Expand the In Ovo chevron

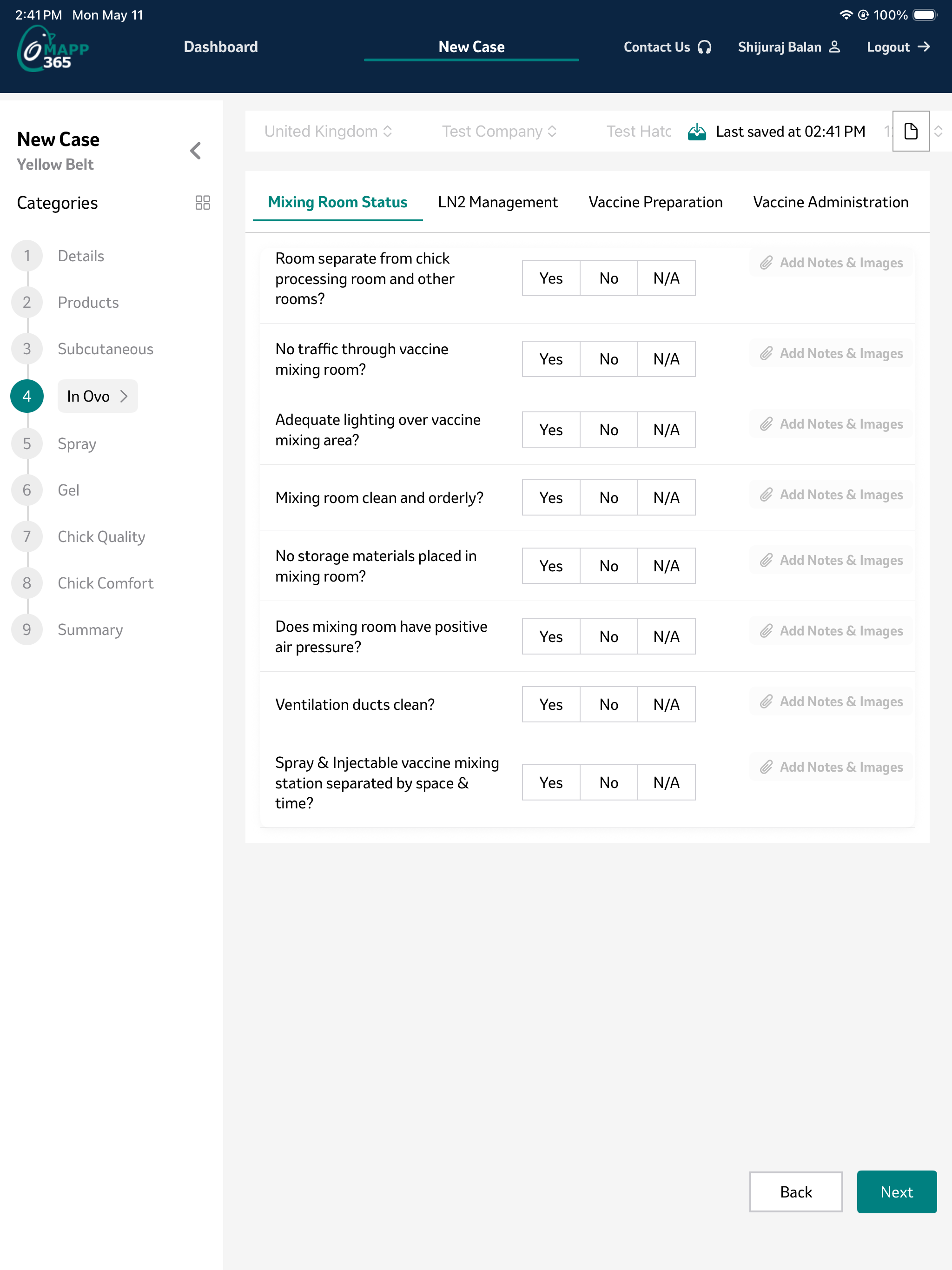coord(124,396)
